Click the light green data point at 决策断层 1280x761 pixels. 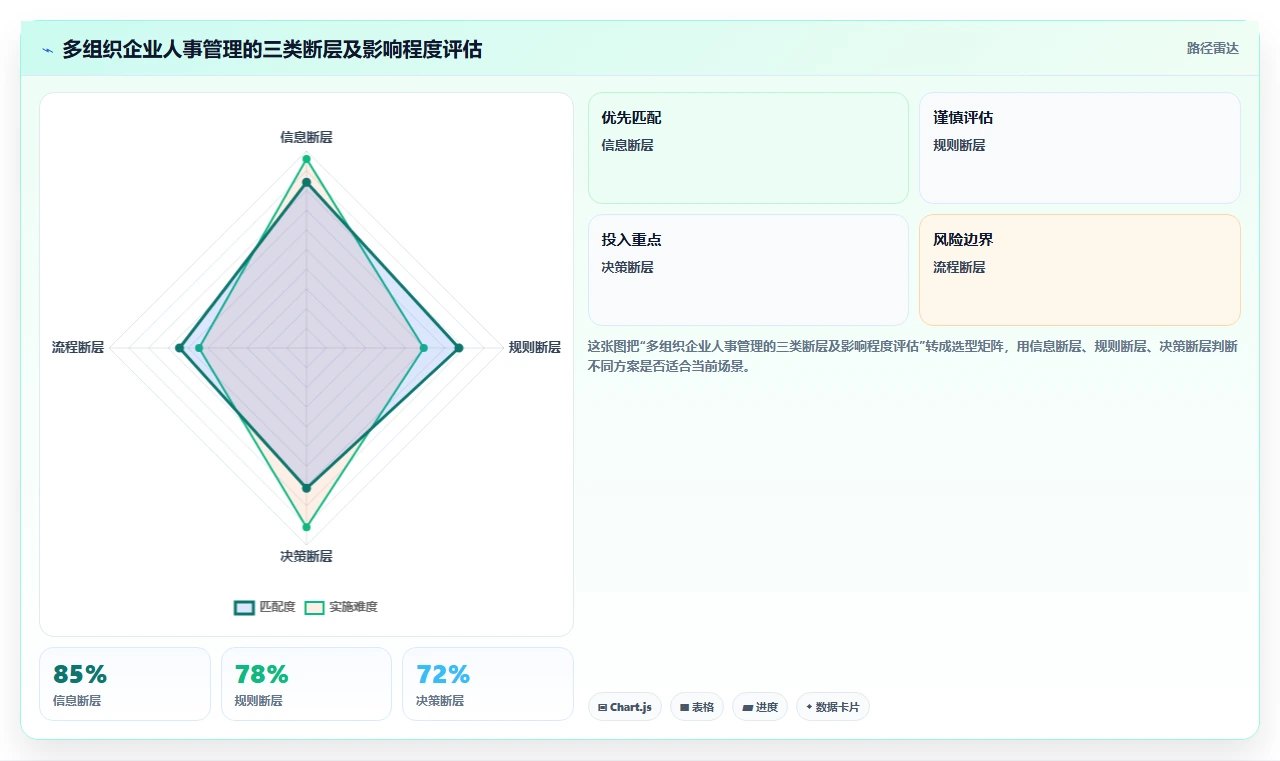click(306, 527)
